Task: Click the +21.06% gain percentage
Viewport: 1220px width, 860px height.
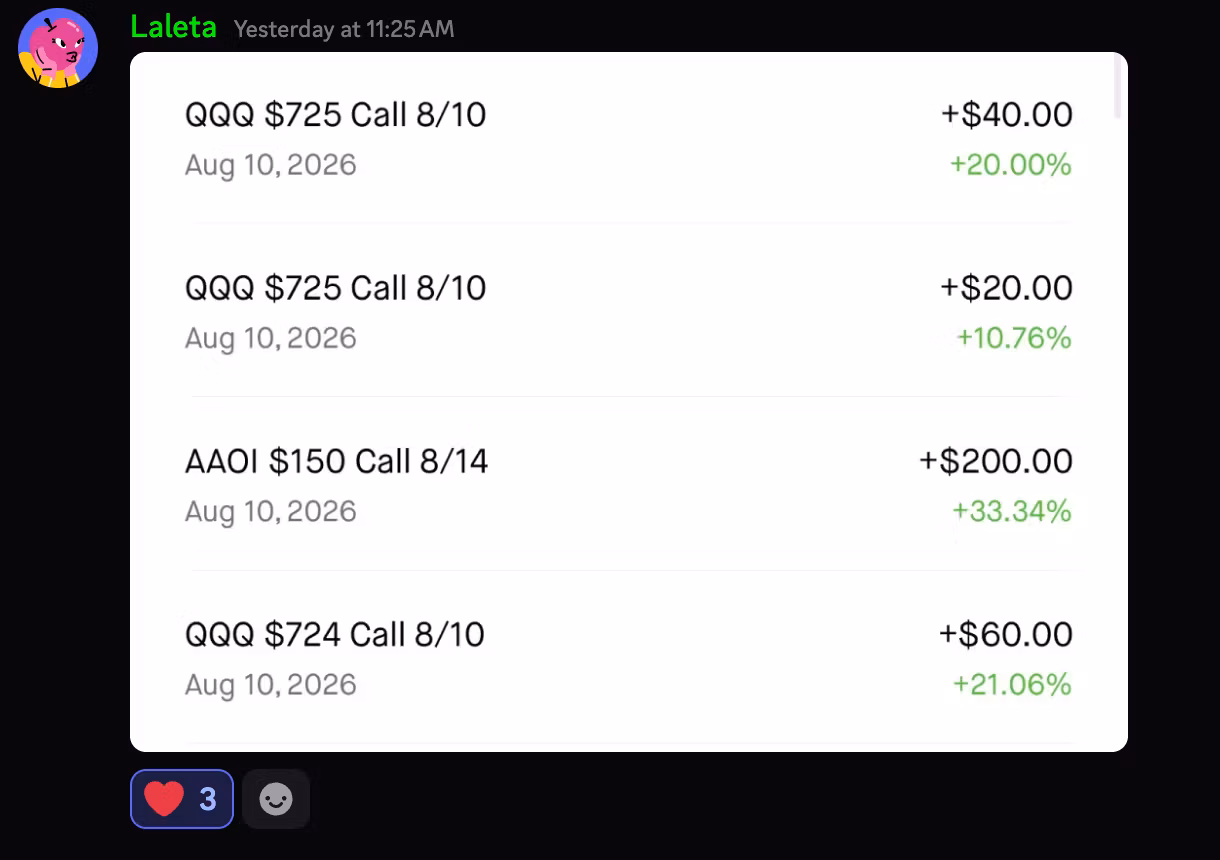Action: tap(1012, 684)
